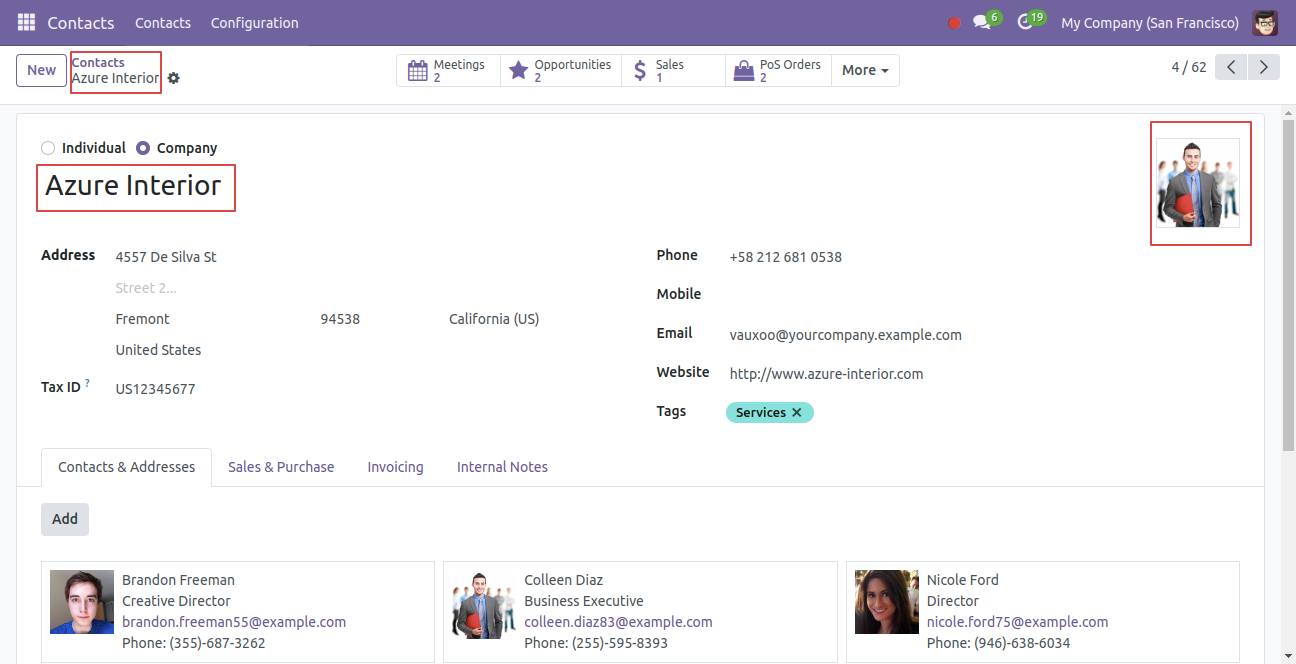Switch to Sales & Purchase tab

tap(281, 467)
